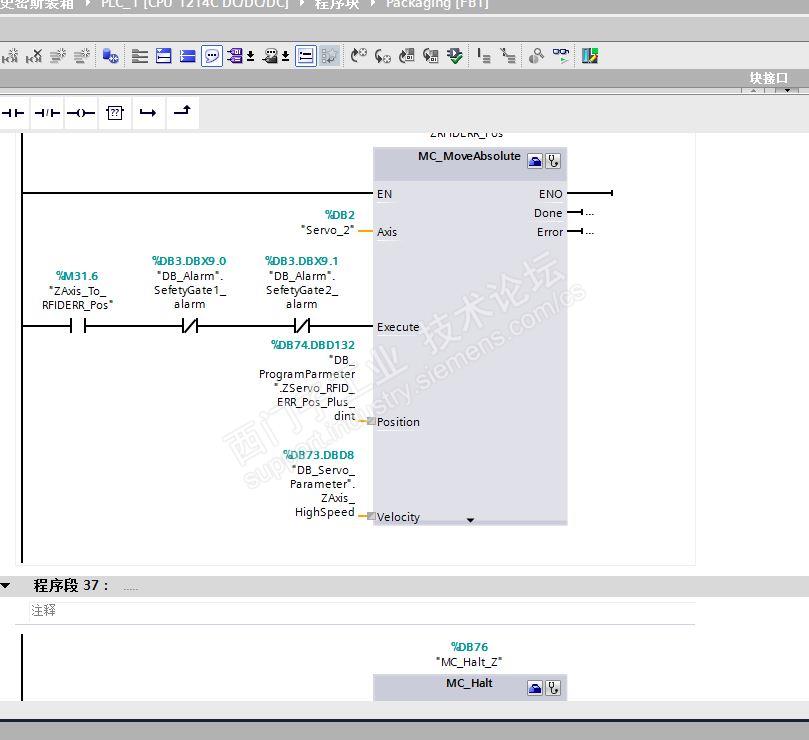This screenshot has height=740, width=809.
Task: Click the absolute/symbolic operands icon
Action: click(x=235, y=55)
